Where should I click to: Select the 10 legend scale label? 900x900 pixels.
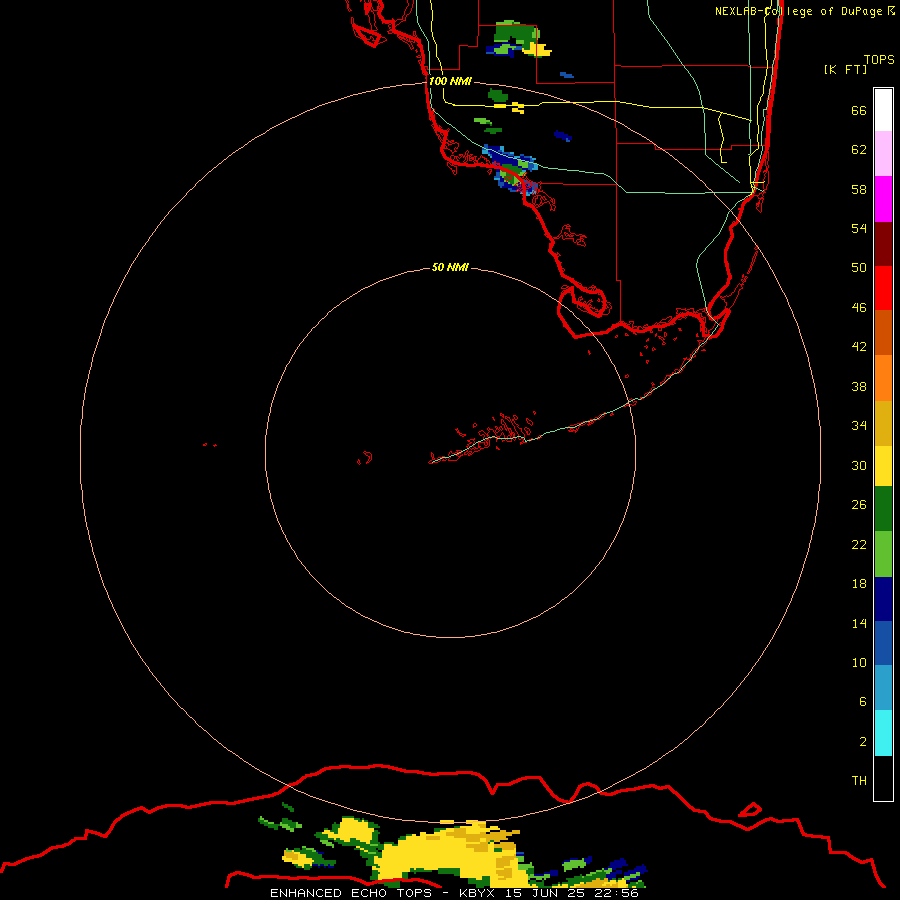coord(859,663)
